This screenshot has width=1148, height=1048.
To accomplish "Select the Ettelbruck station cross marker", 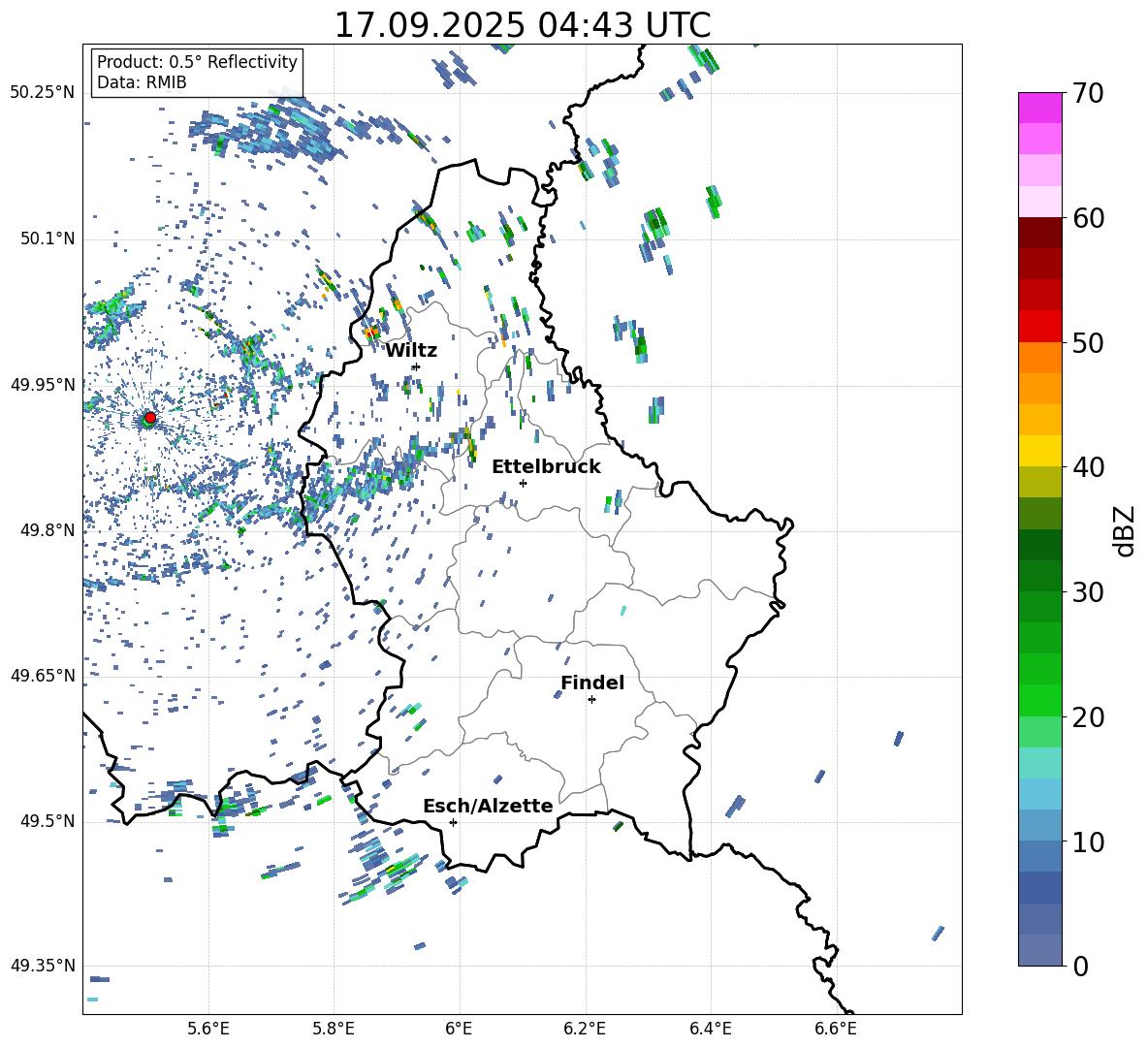I will pyautogui.click(x=523, y=483).
